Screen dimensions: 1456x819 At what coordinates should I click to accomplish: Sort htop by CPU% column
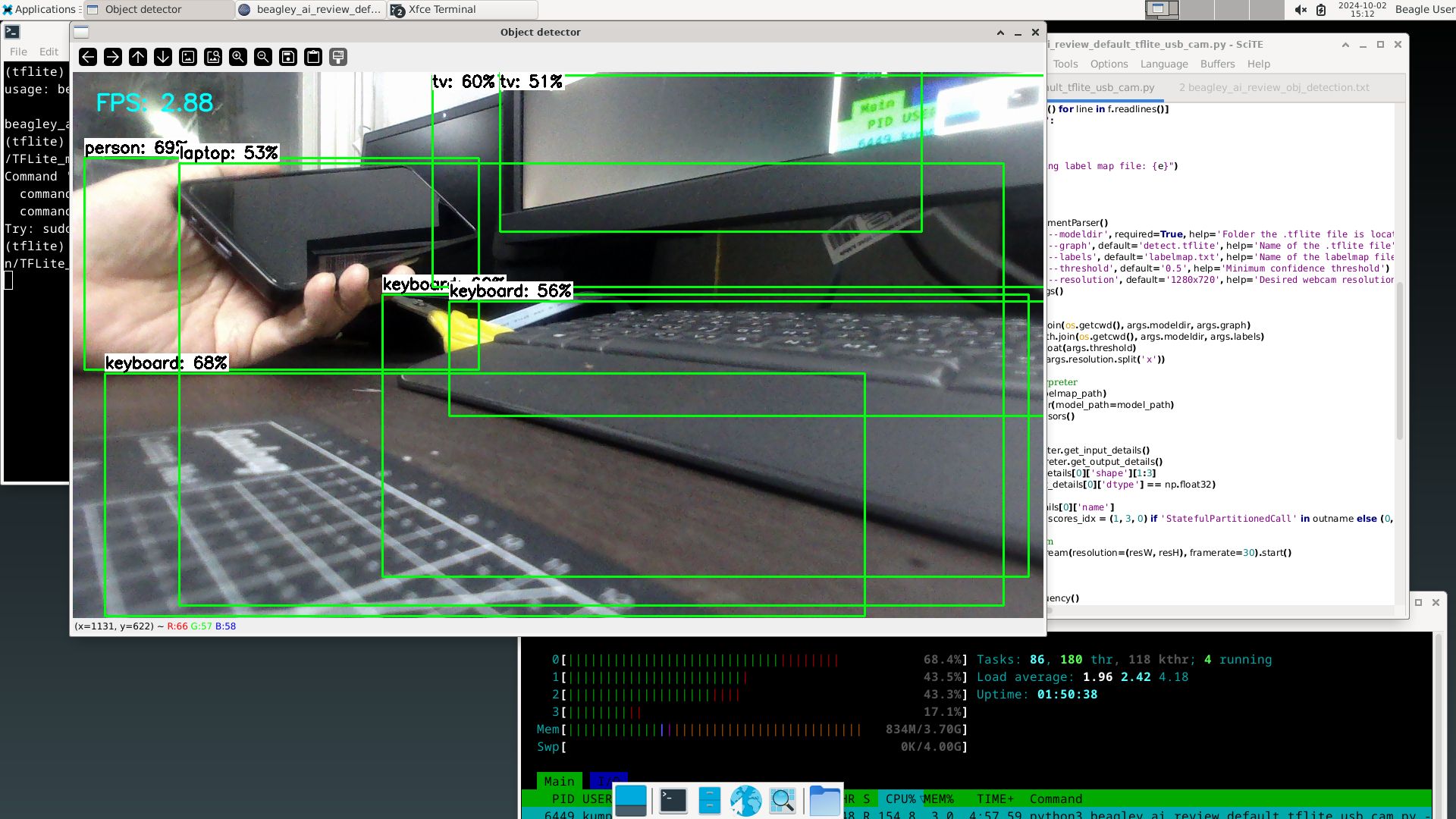[x=900, y=799]
